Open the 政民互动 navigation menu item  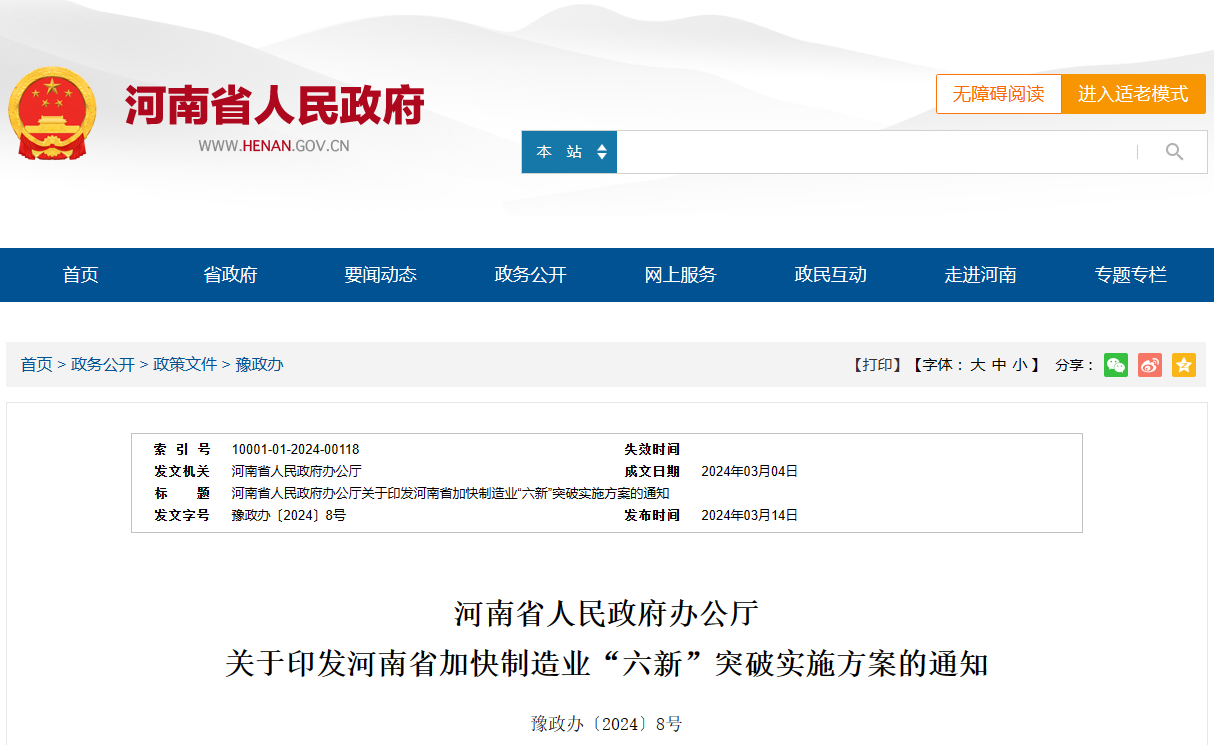pyautogui.click(x=831, y=275)
